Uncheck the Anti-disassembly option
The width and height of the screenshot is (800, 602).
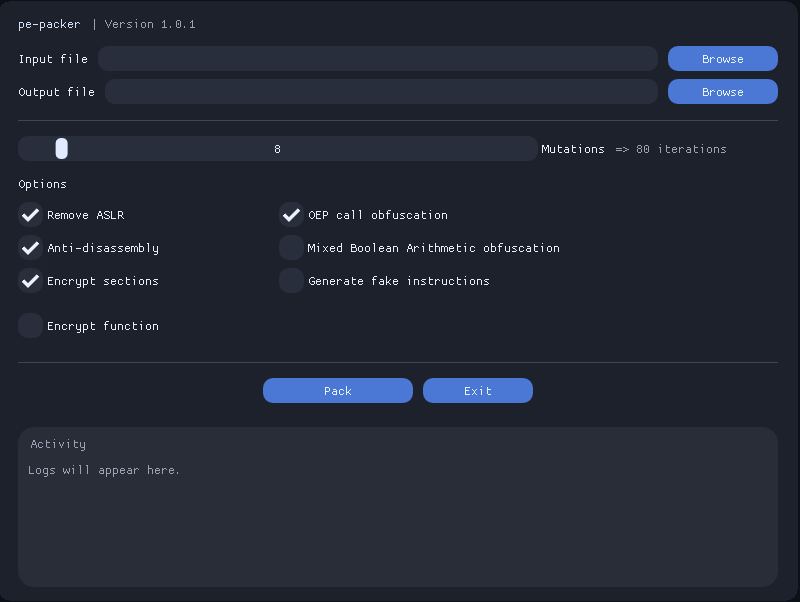[x=31, y=248]
